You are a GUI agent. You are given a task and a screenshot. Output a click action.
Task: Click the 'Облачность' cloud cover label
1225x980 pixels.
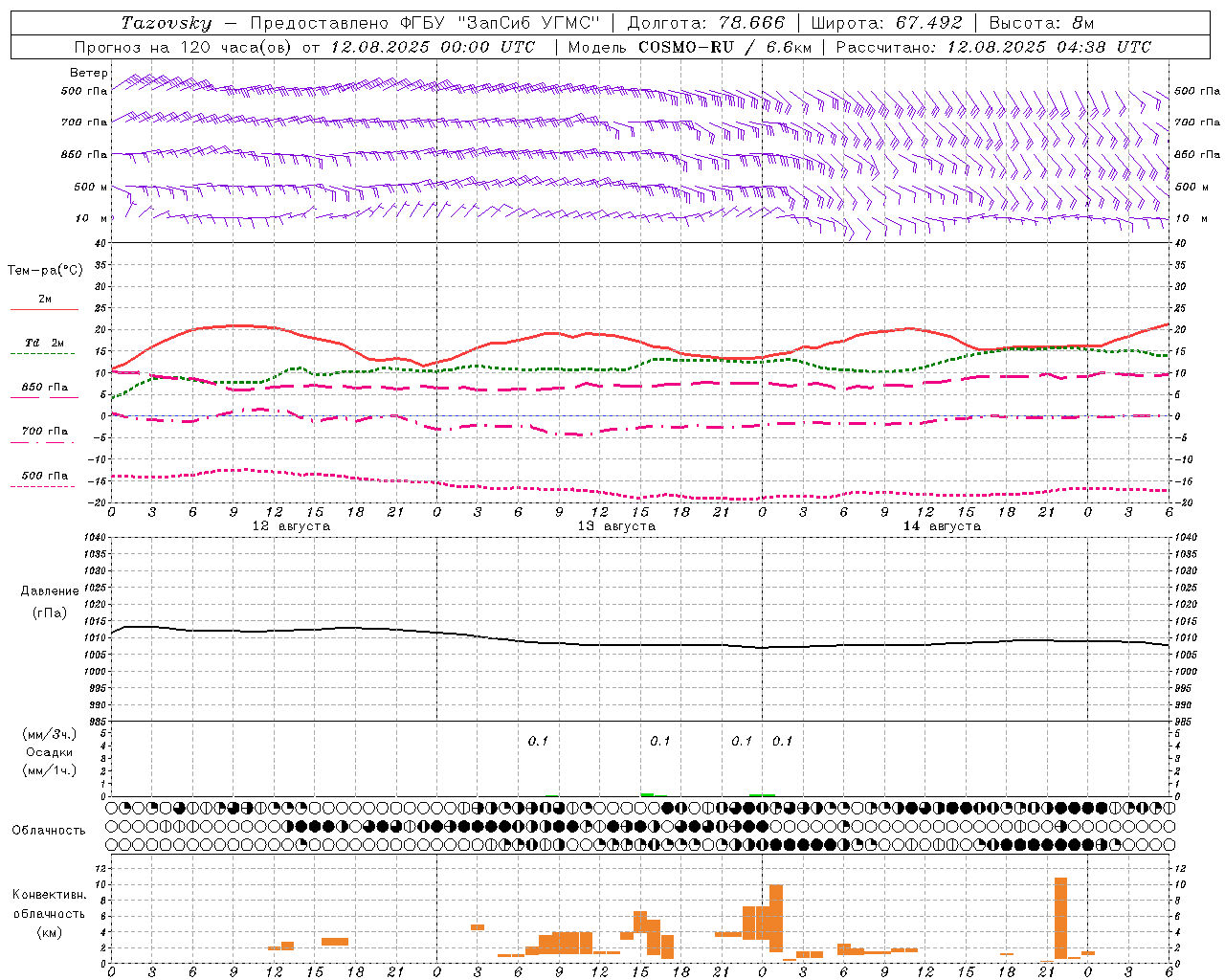pyautogui.click(x=49, y=831)
